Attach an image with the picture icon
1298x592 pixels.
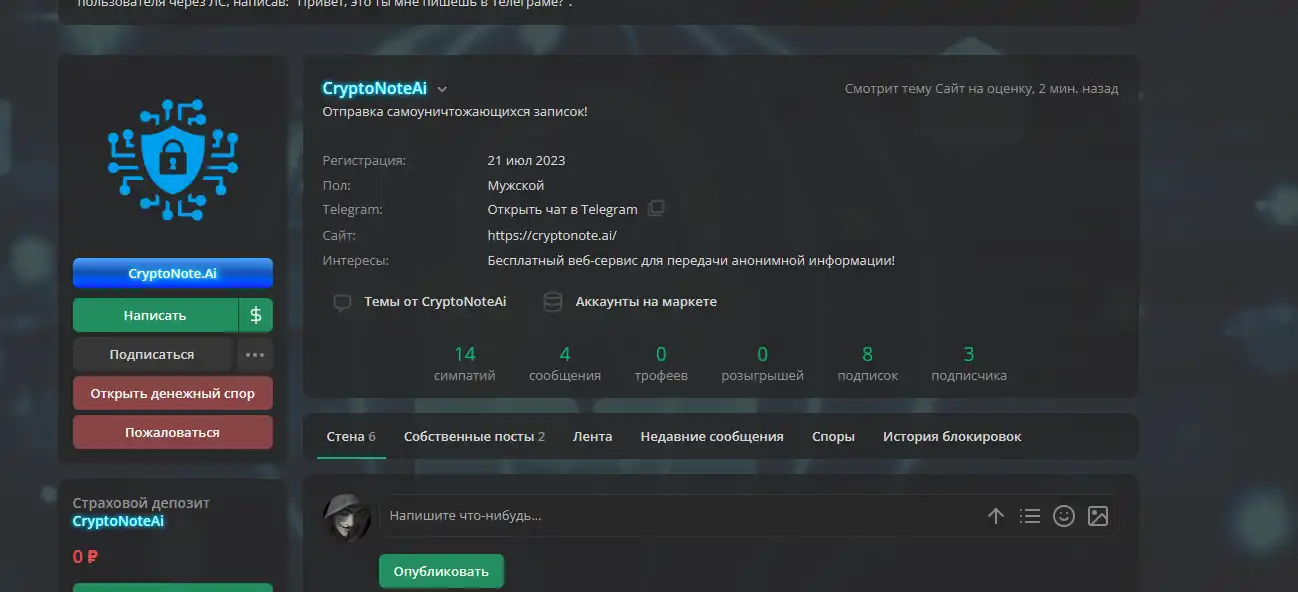pyautogui.click(x=1098, y=516)
